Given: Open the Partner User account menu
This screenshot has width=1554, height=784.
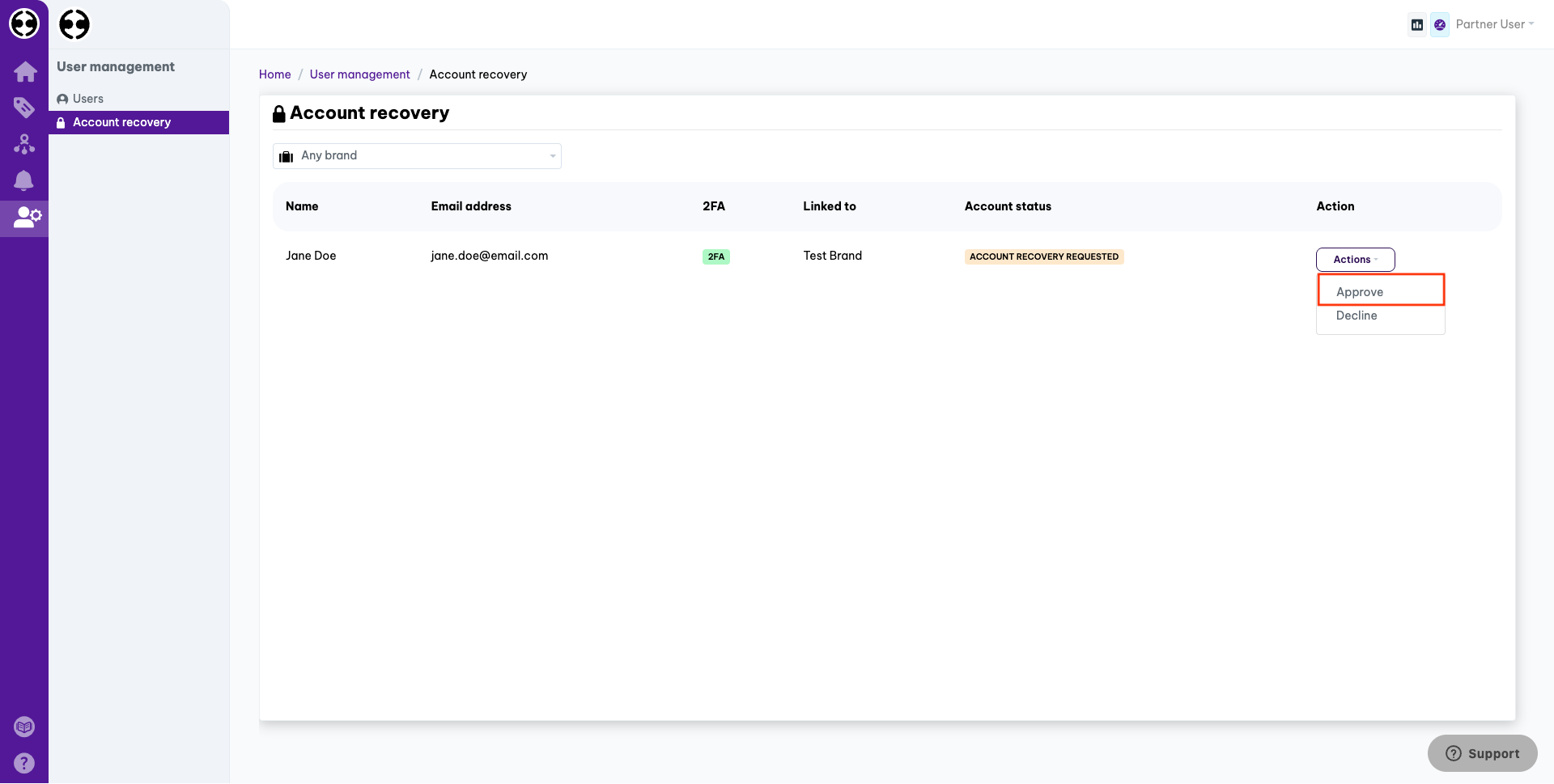Looking at the screenshot, I should 1494,24.
